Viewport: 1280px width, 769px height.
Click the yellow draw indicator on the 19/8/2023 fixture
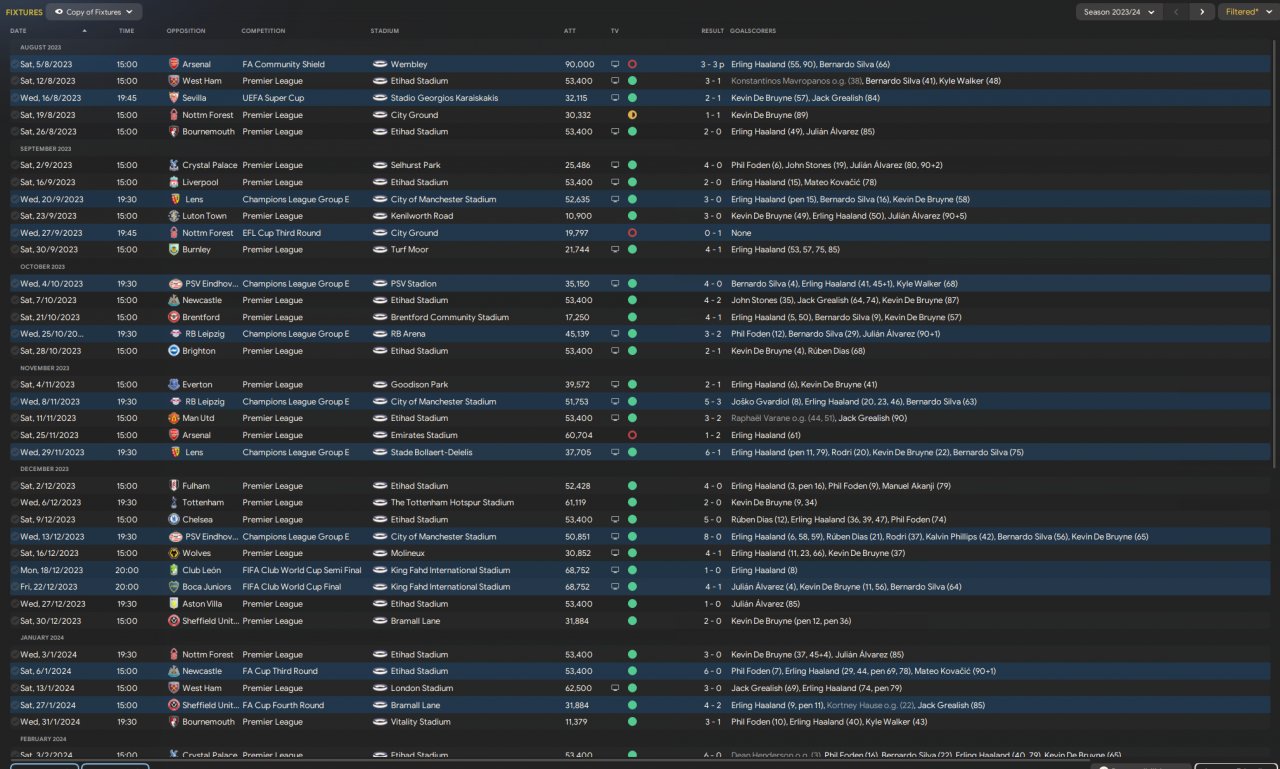point(632,115)
